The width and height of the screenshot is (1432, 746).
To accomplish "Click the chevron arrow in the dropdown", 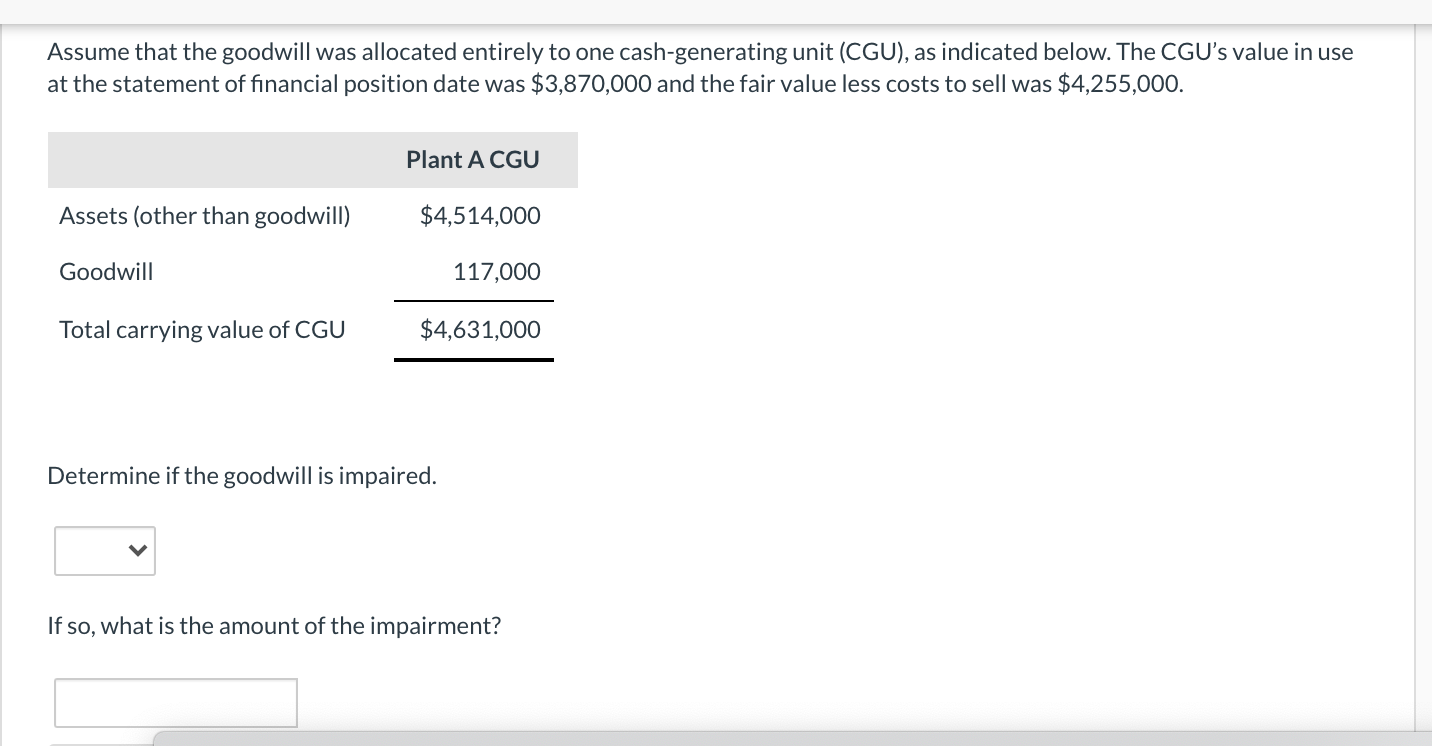I will (140, 551).
